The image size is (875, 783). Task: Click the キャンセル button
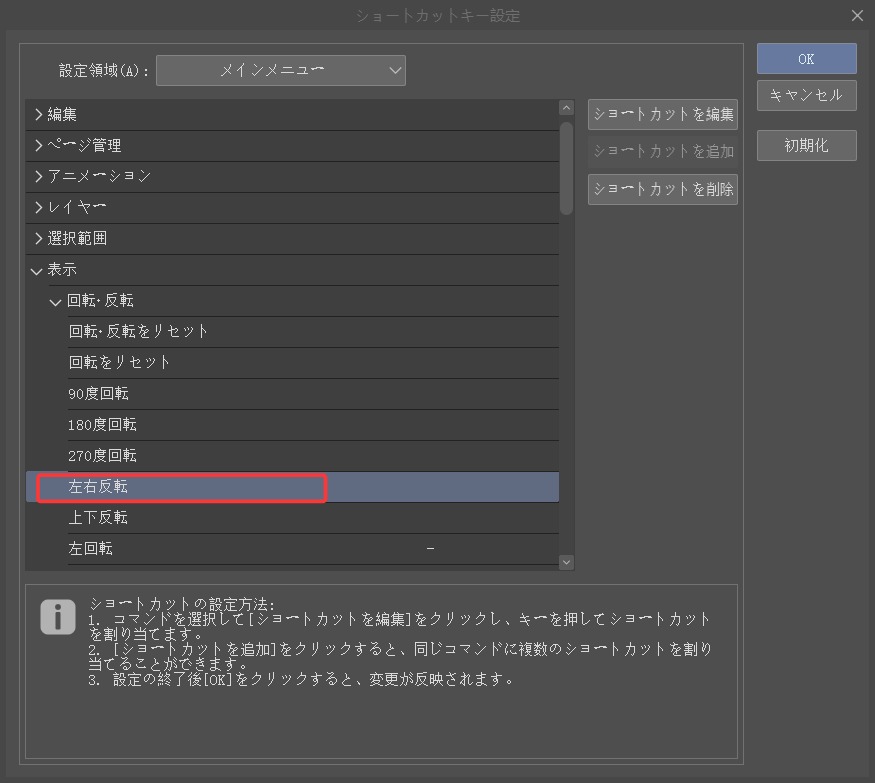click(x=806, y=95)
